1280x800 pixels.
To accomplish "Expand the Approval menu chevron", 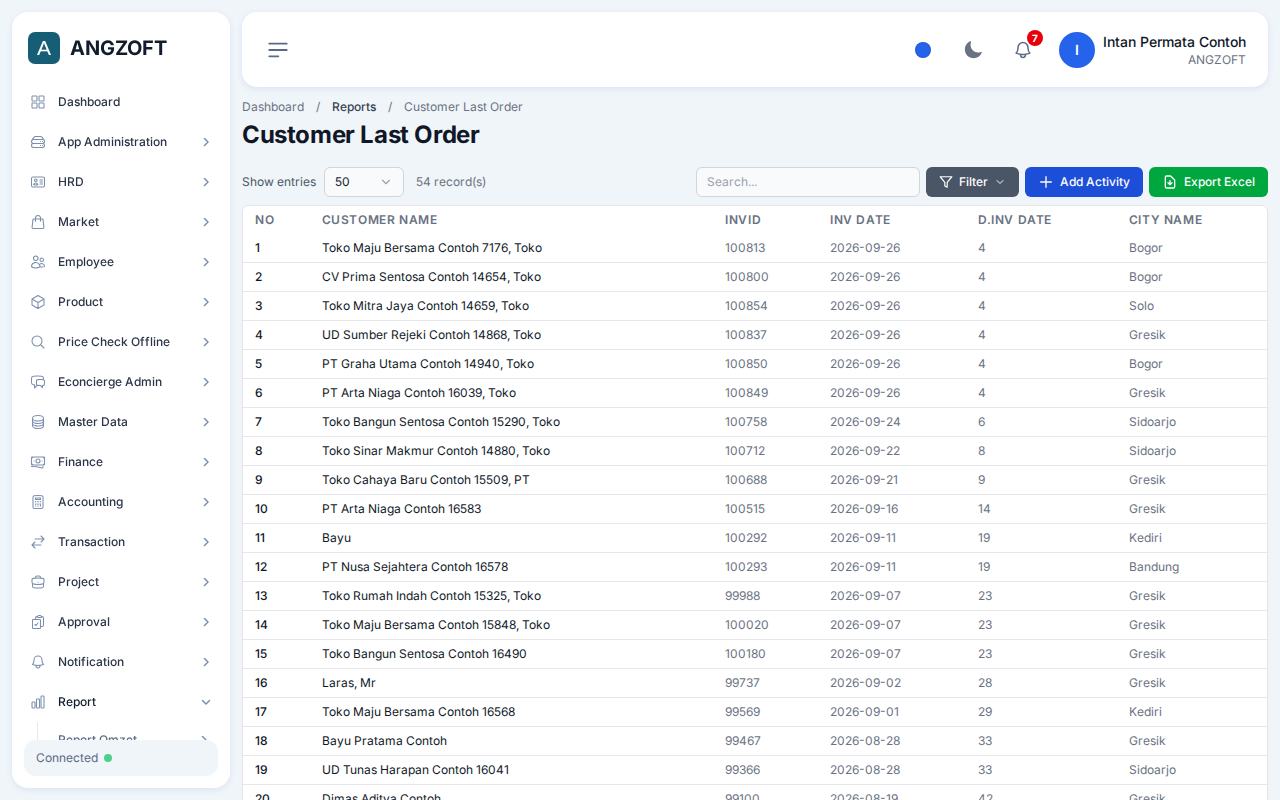I will pyautogui.click(x=206, y=622).
